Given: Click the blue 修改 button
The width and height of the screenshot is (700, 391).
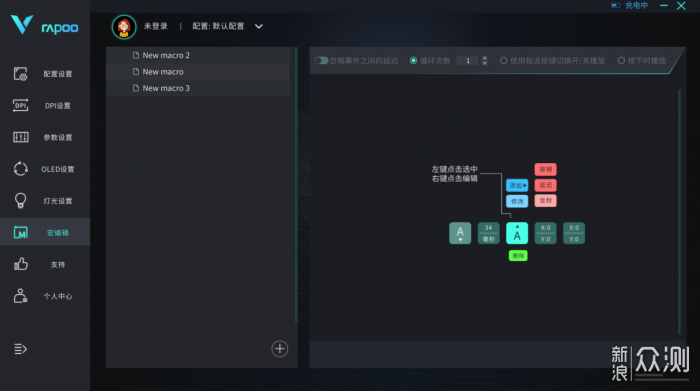Looking at the screenshot, I should [517, 201].
